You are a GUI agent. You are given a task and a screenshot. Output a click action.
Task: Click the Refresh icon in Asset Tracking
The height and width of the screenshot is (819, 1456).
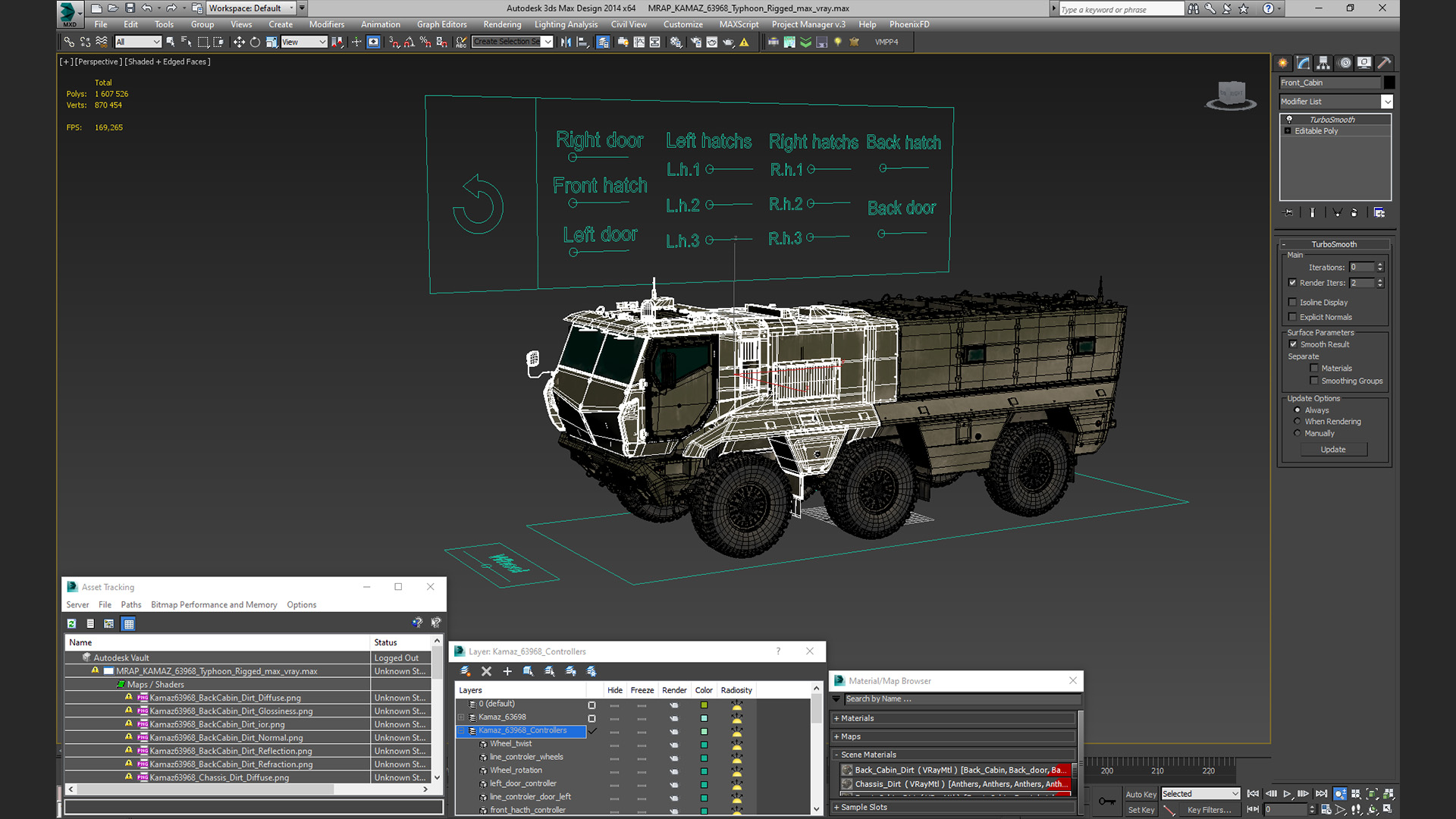[71, 623]
